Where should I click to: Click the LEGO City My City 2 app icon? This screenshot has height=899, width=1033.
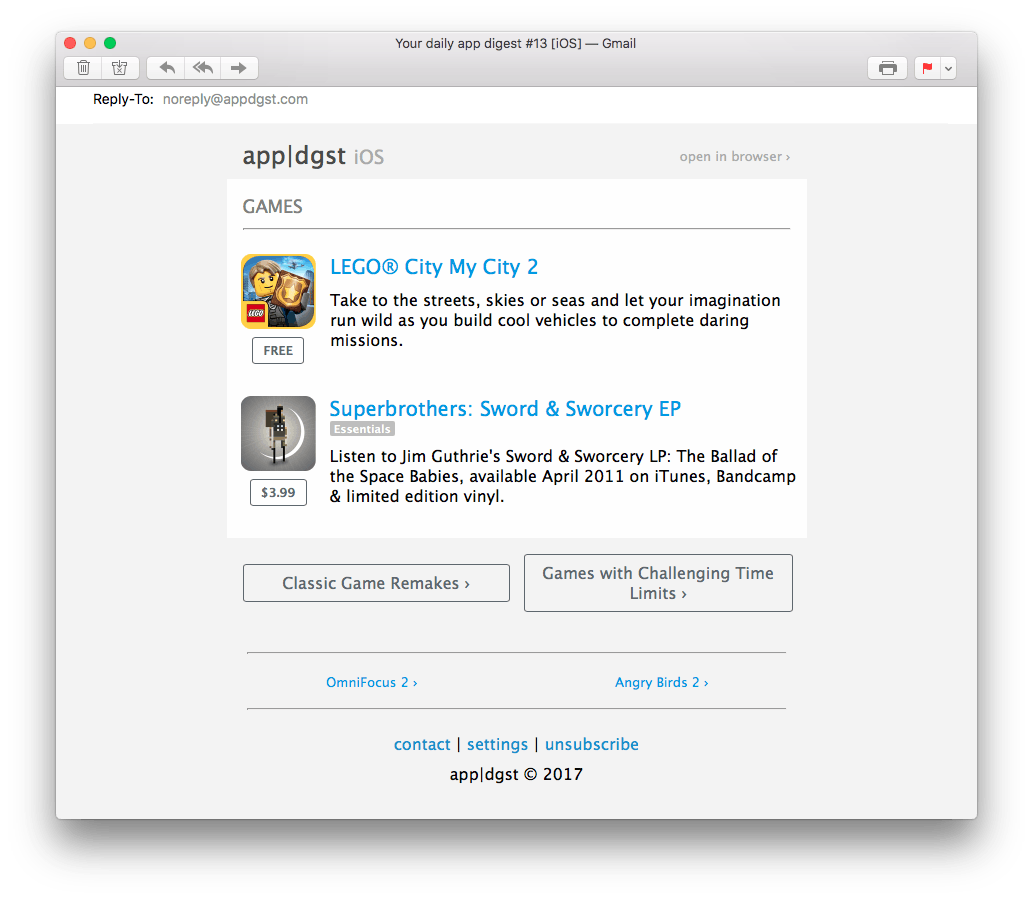point(278,292)
